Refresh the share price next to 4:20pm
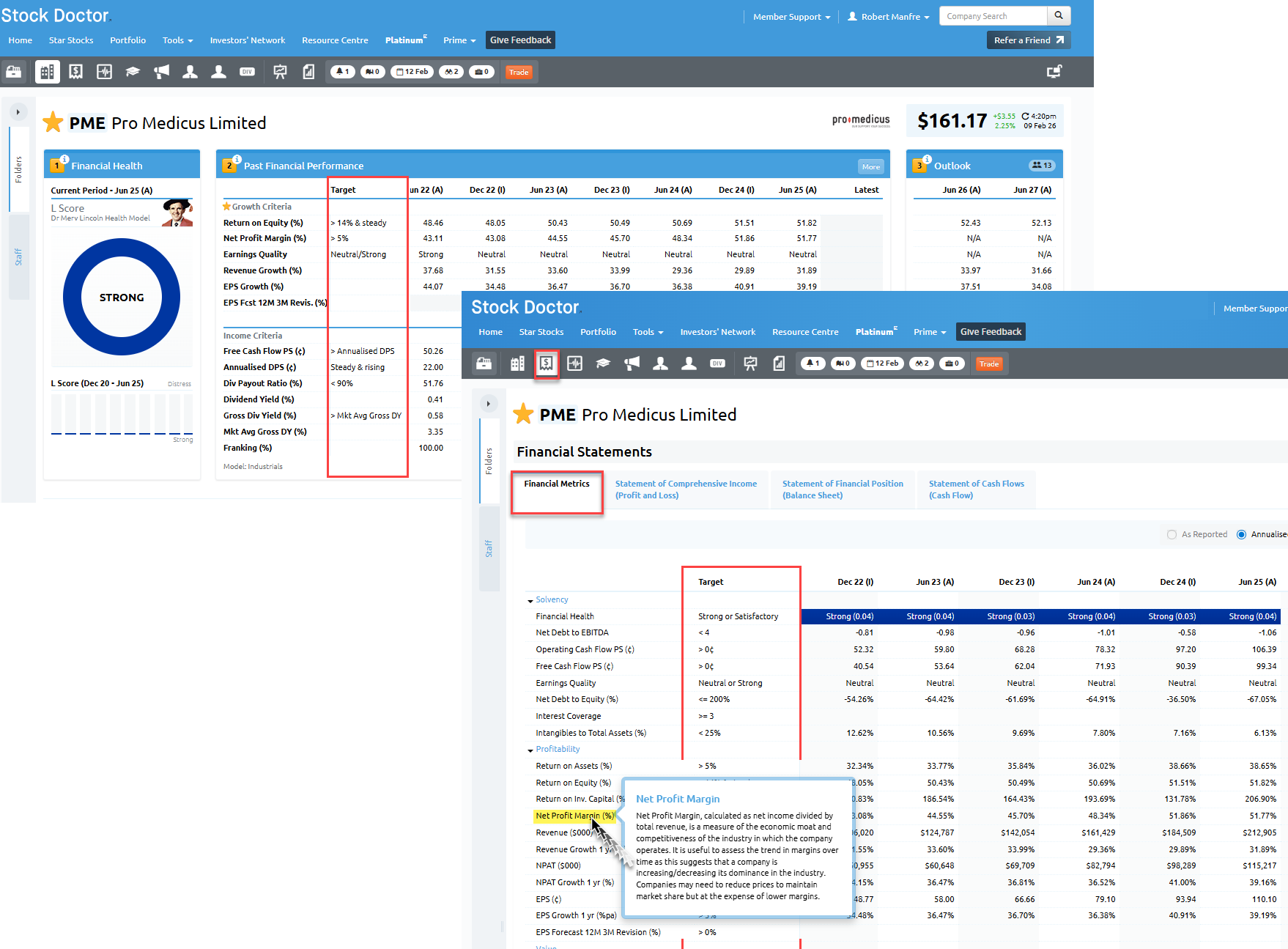Screen dimensions: 1288x949 click(1025, 116)
